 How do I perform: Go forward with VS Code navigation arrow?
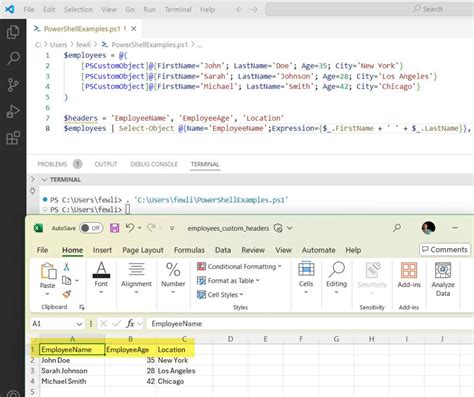click(x=254, y=9)
